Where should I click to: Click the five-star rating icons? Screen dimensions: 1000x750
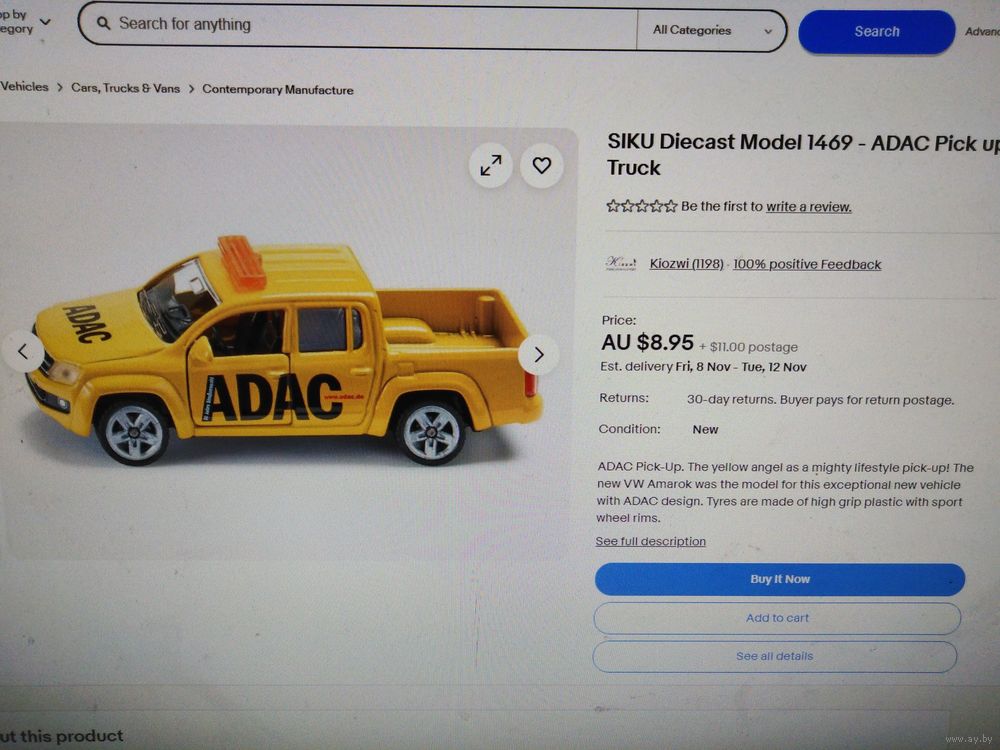(642, 206)
